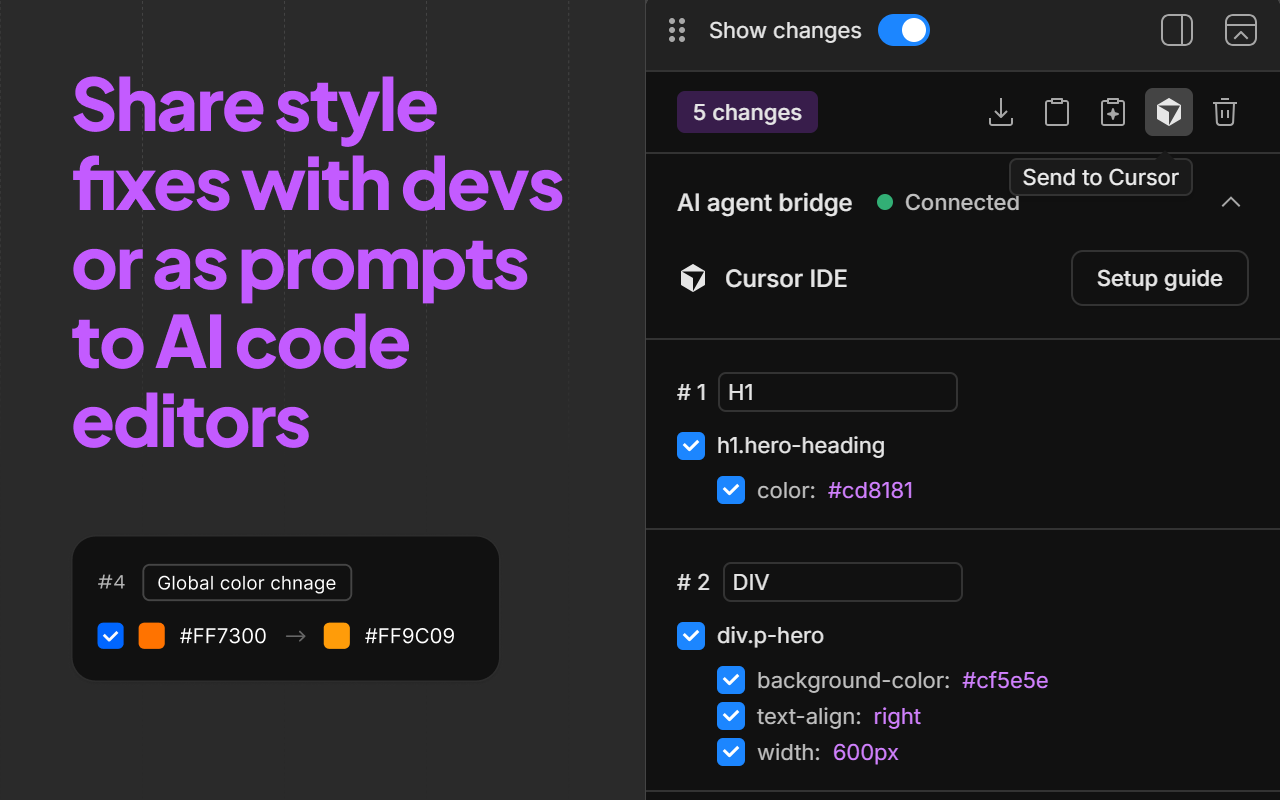Uncheck the h1.hero-heading change
This screenshot has width=1280, height=800.
[x=691, y=445]
